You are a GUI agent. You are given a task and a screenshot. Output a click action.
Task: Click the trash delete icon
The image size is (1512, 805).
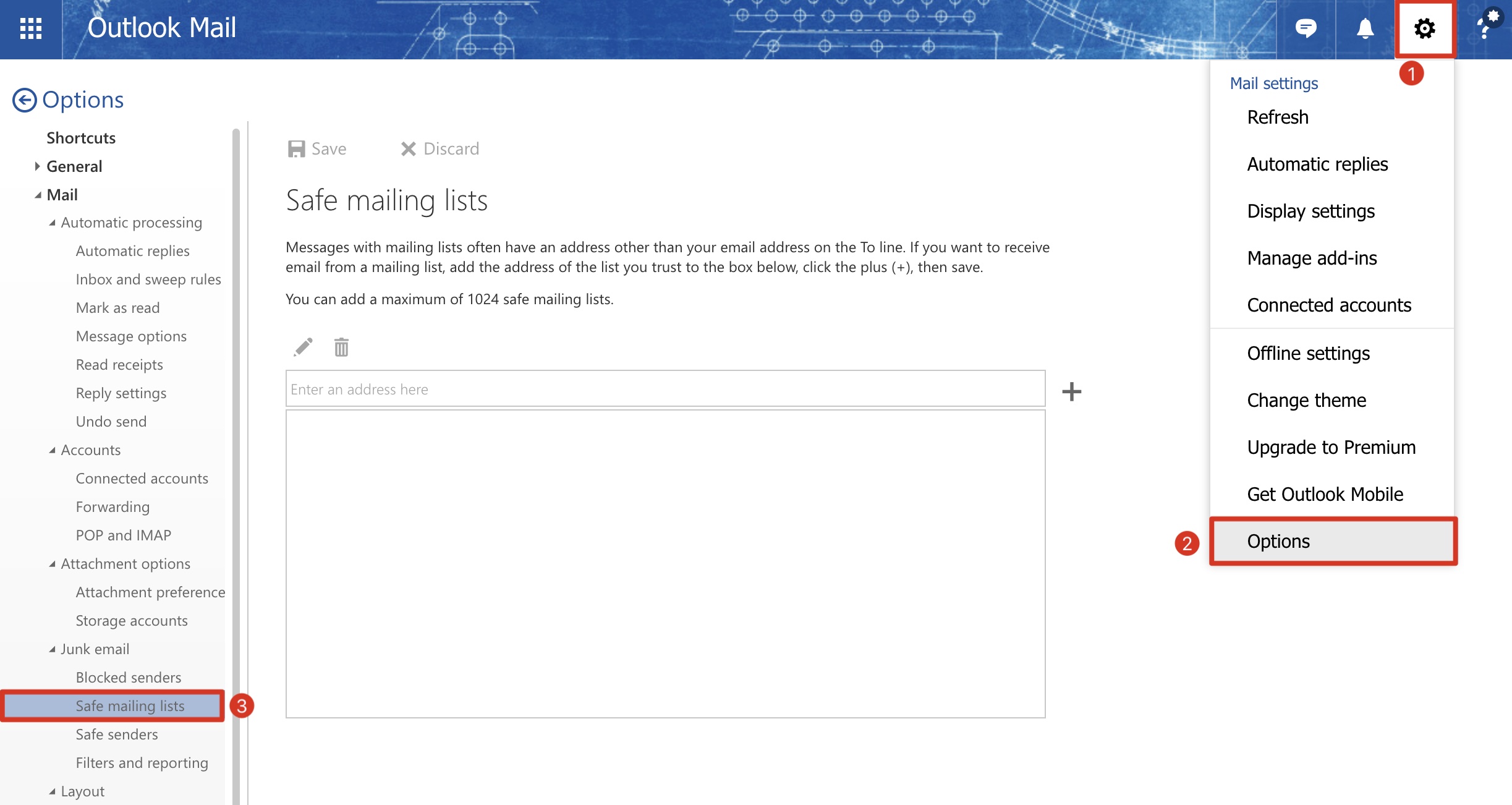click(x=341, y=347)
